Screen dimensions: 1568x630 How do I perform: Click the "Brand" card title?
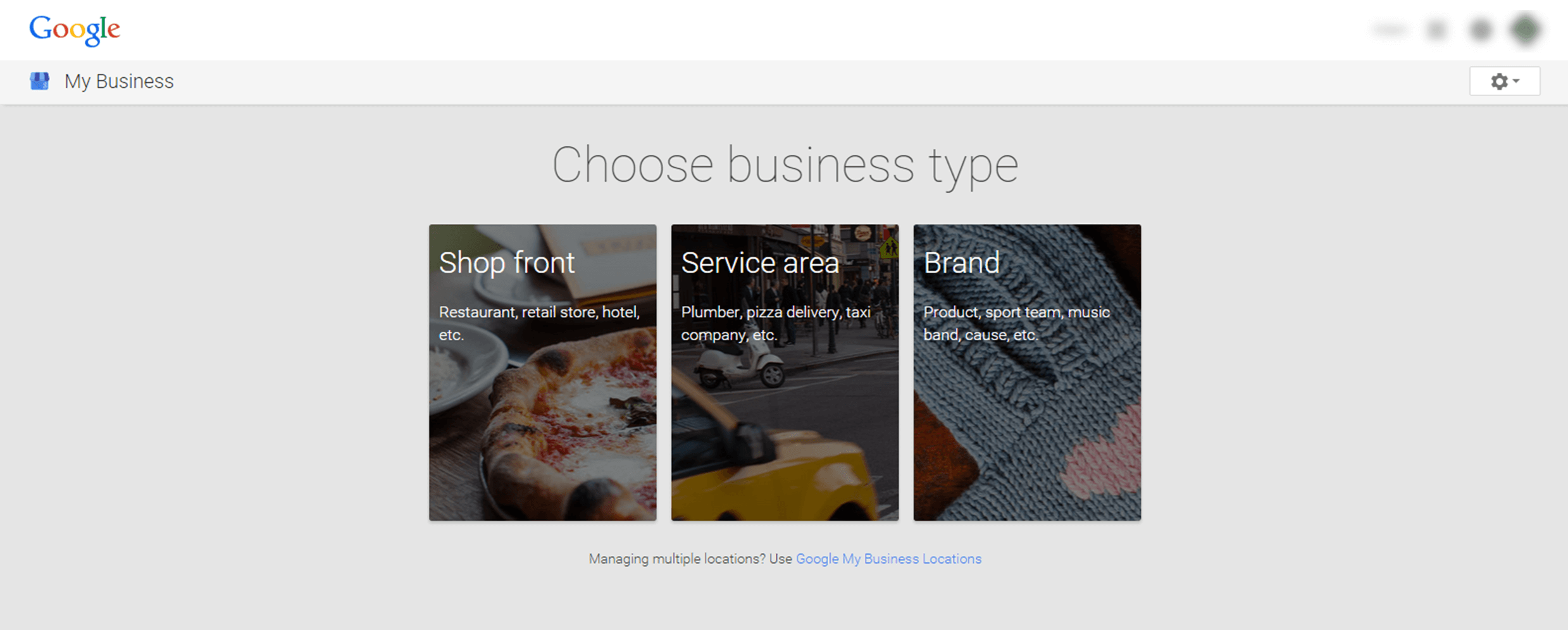click(961, 262)
